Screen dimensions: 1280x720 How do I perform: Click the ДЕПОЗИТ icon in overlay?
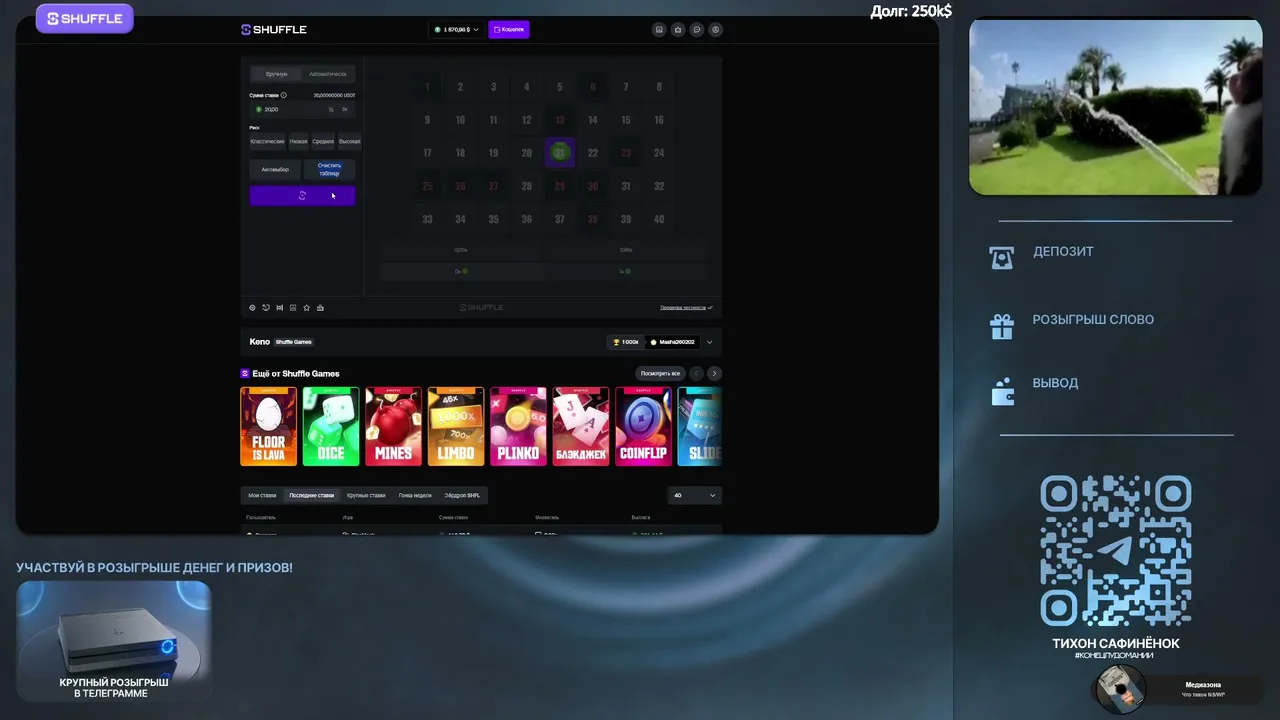1001,258
